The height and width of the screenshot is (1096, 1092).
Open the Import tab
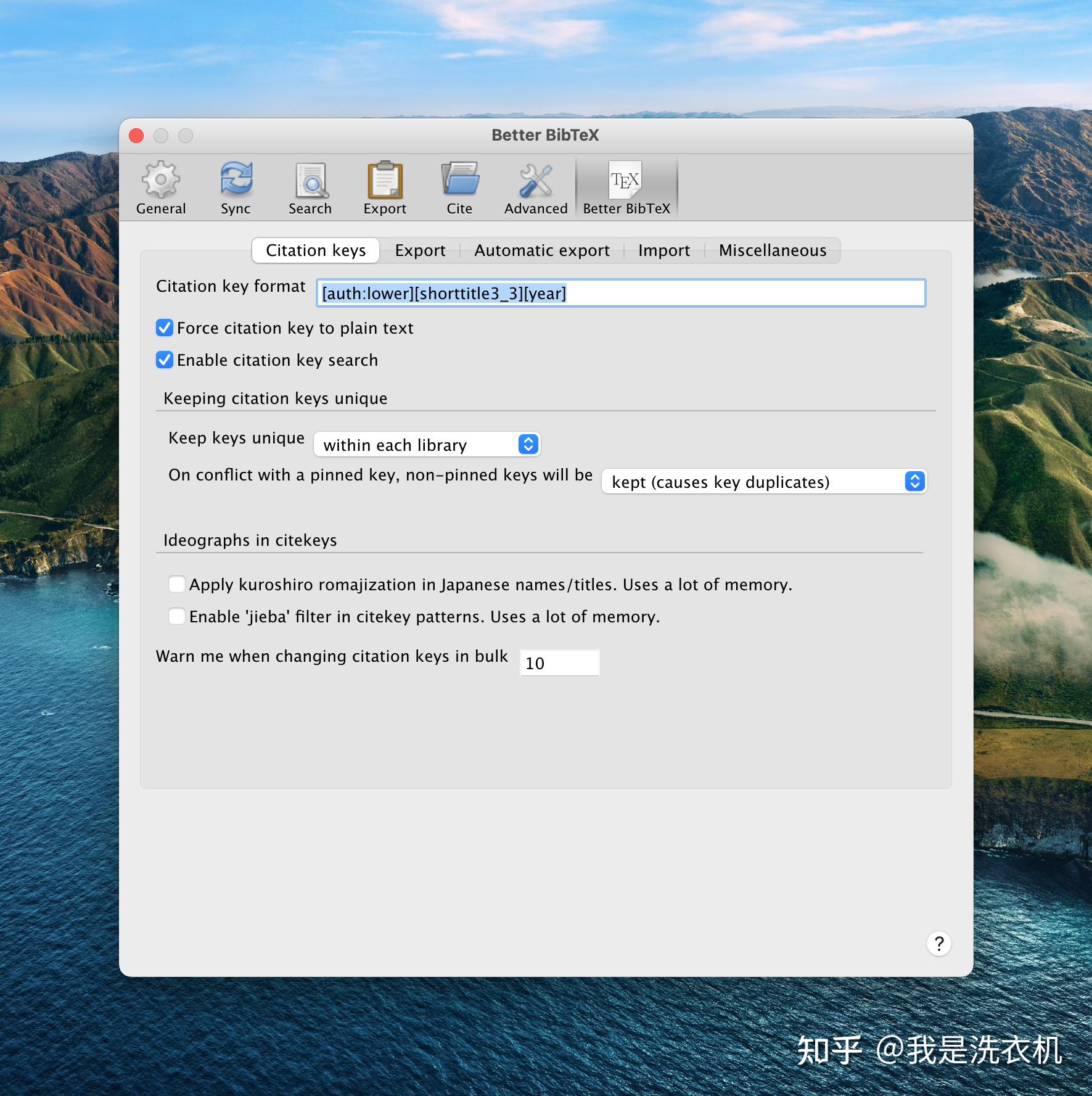click(x=664, y=250)
